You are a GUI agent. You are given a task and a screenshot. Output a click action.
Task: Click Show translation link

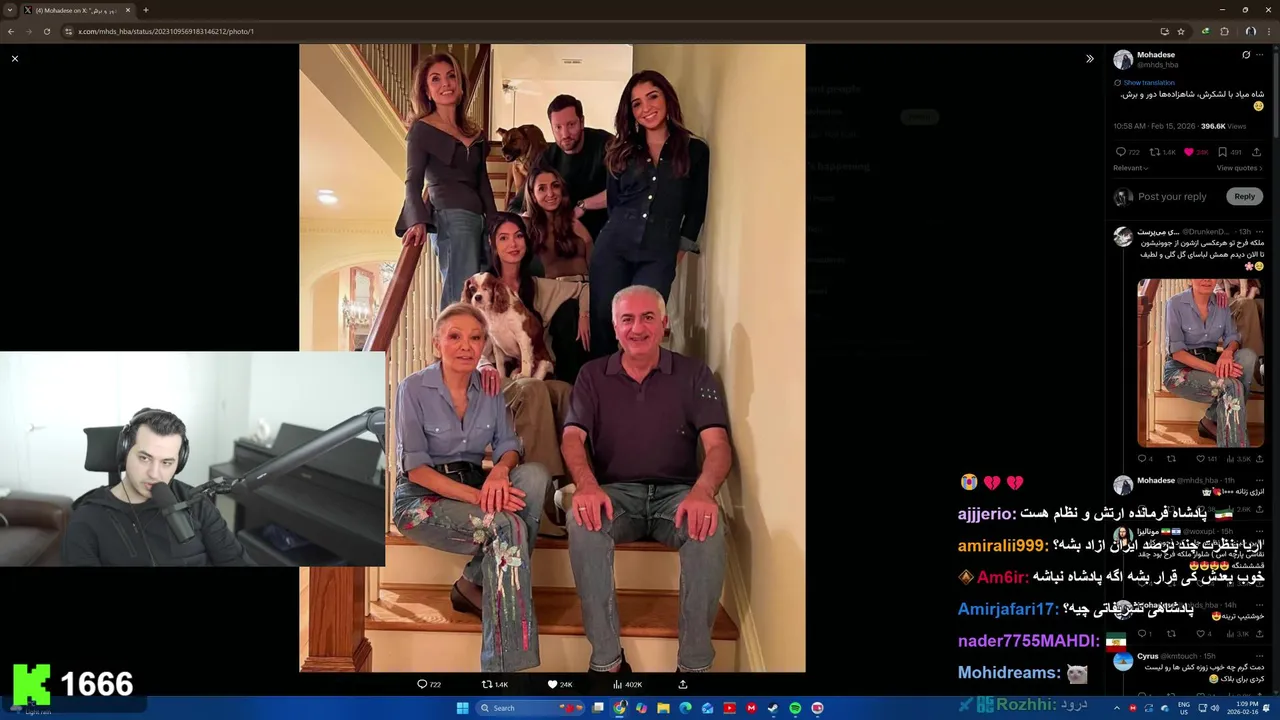pyautogui.click(x=1149, y=83)
